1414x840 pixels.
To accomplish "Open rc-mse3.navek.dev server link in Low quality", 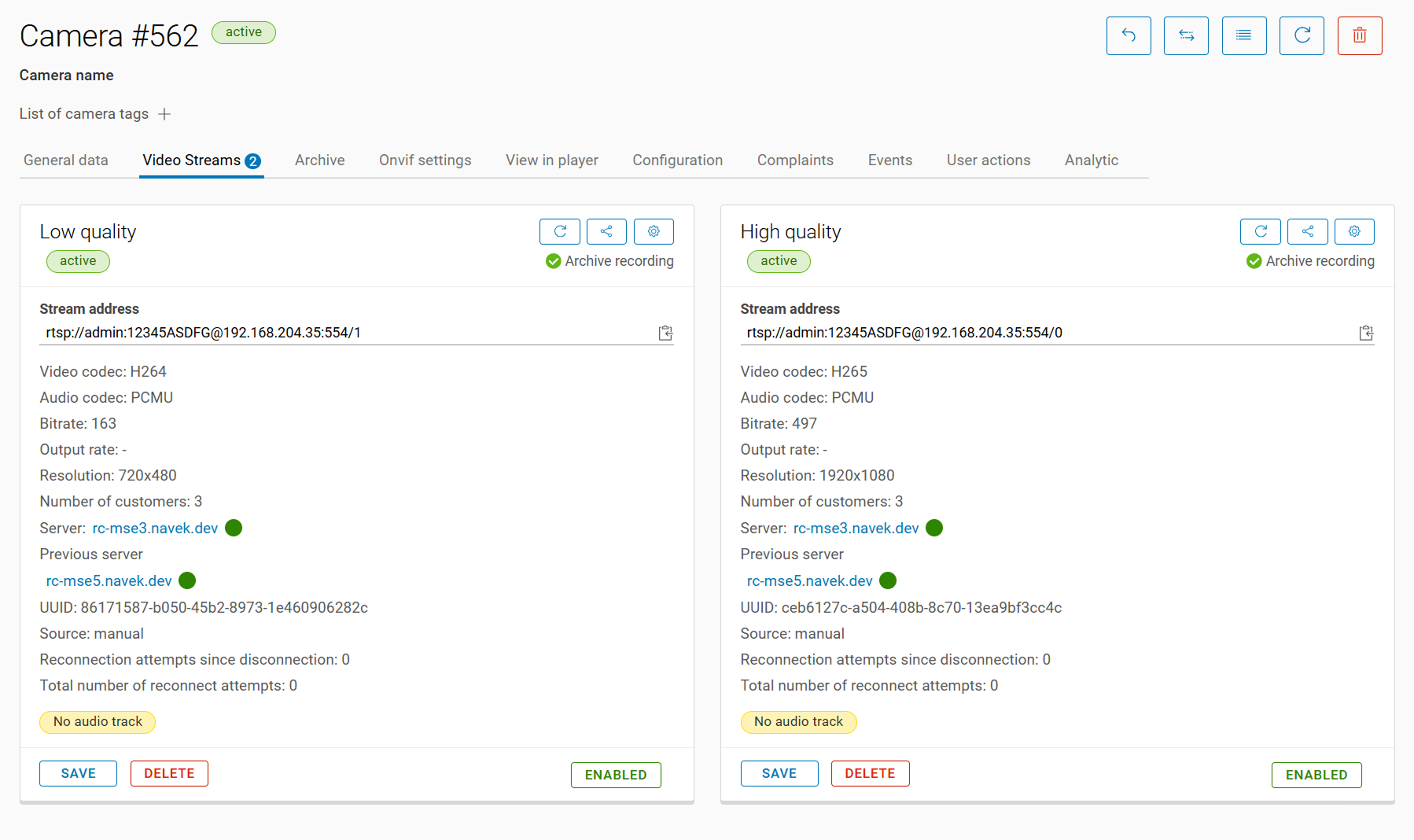I will click(x=155, y=528).
